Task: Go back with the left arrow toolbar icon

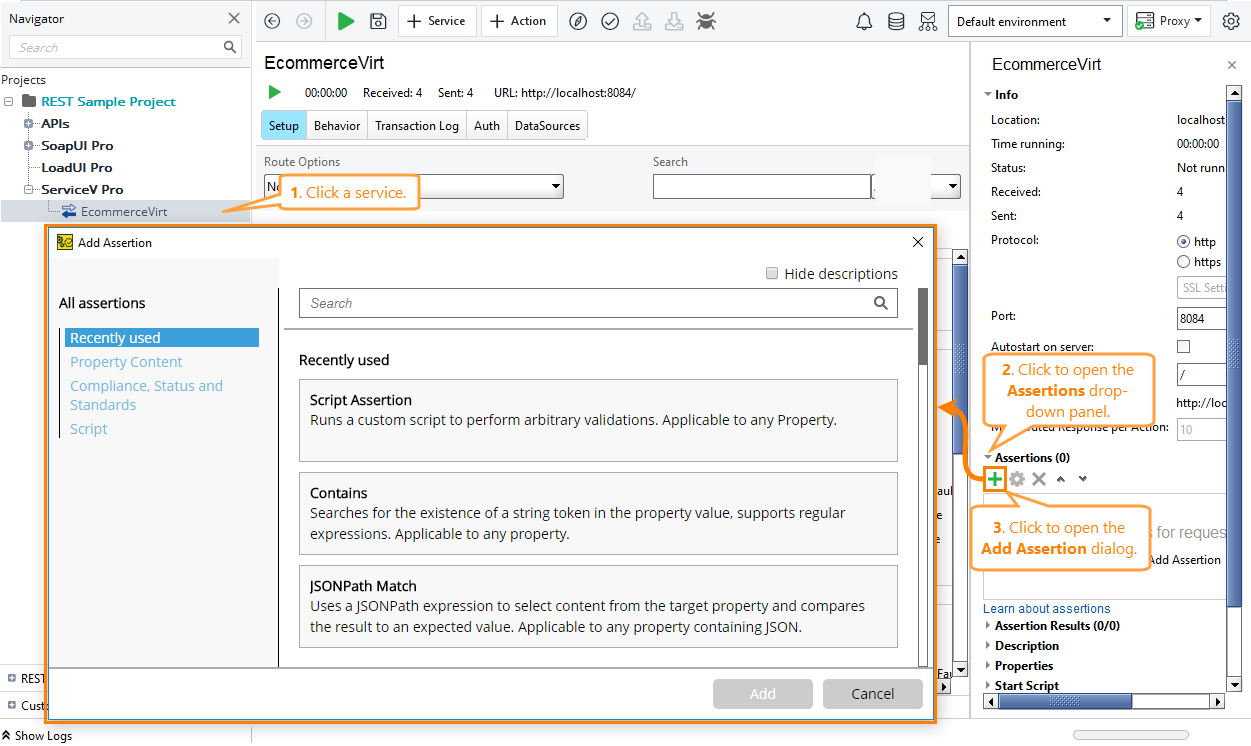Action: coord(272,21)
